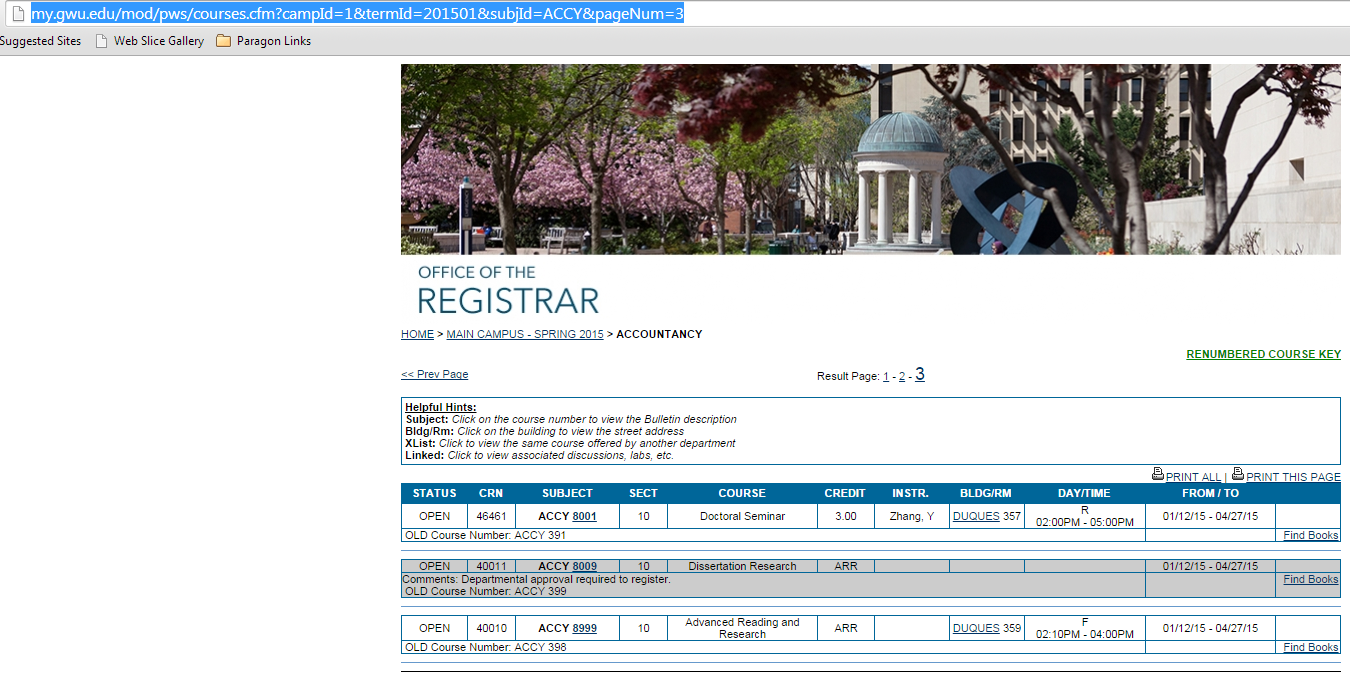Click Find Books for Advanced Reading and Research
The width and height of the screenshot is (1350, 681).
click(1311, 647)
